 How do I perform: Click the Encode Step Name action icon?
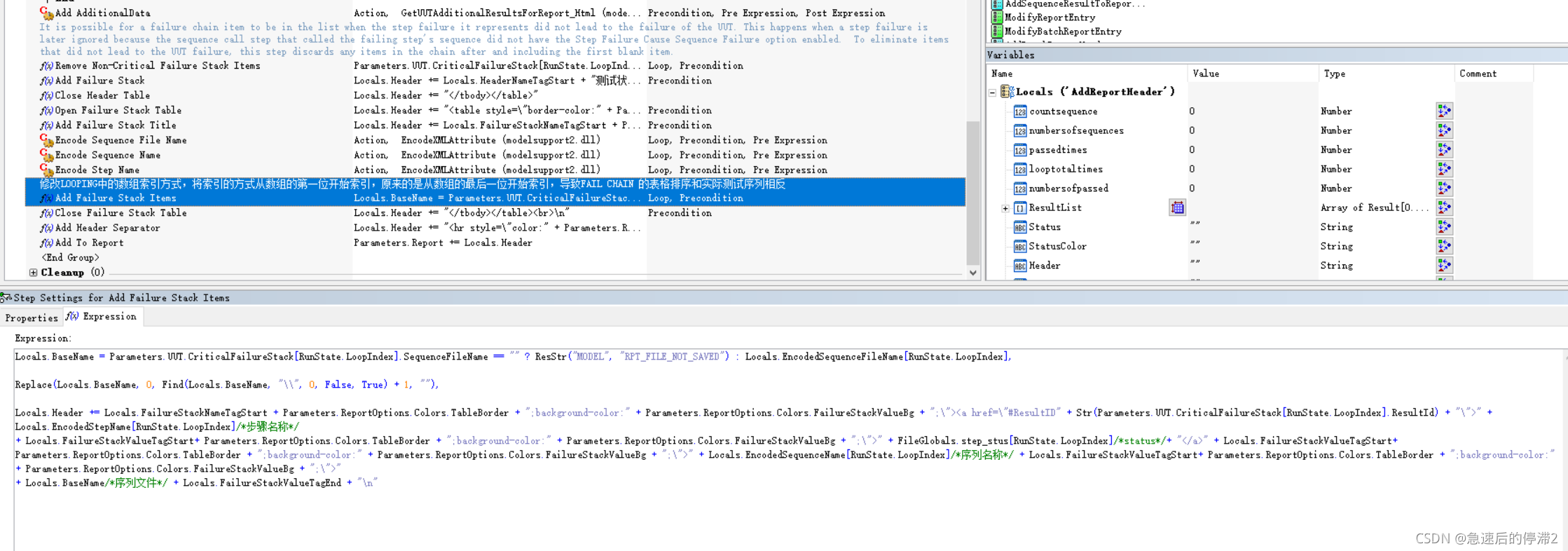pyautogui.click(x=46, y=170)
